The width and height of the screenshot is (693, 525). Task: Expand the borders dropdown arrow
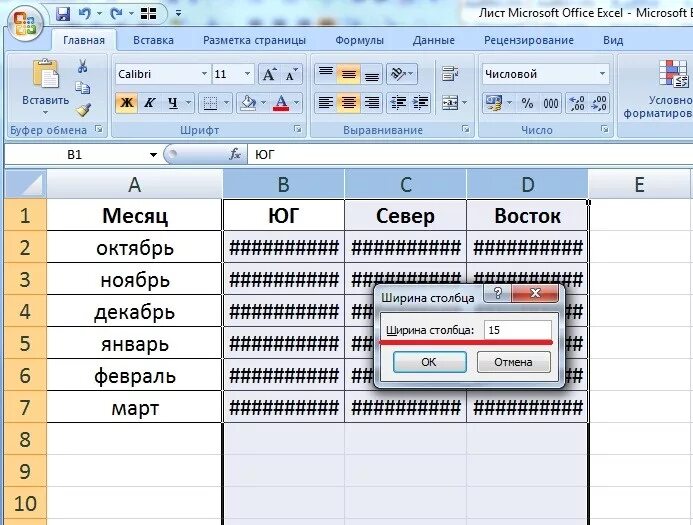click(226, 103)
